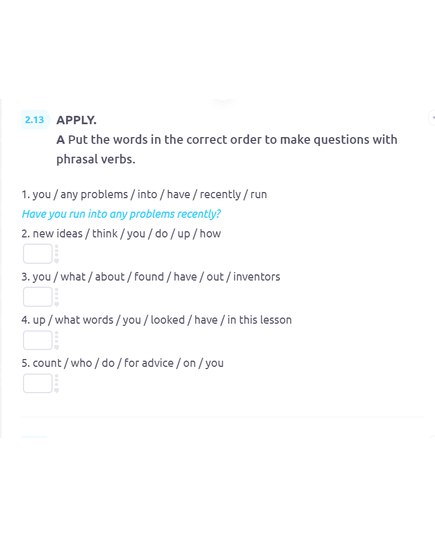
Task: Click the 2.13 exercise number badge
Action: [x=35, y=120]
